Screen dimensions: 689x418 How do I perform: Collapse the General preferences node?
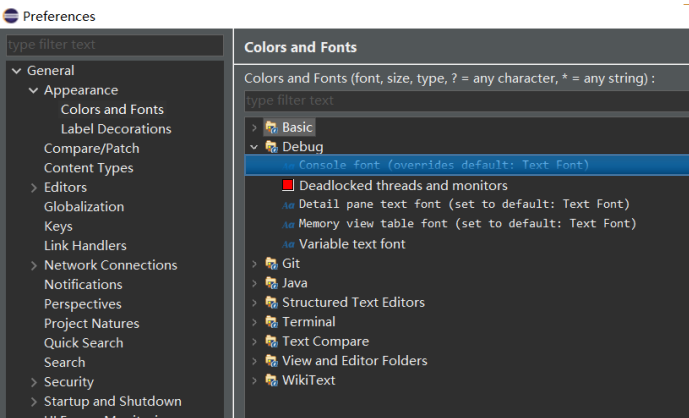tap(16, 71)
